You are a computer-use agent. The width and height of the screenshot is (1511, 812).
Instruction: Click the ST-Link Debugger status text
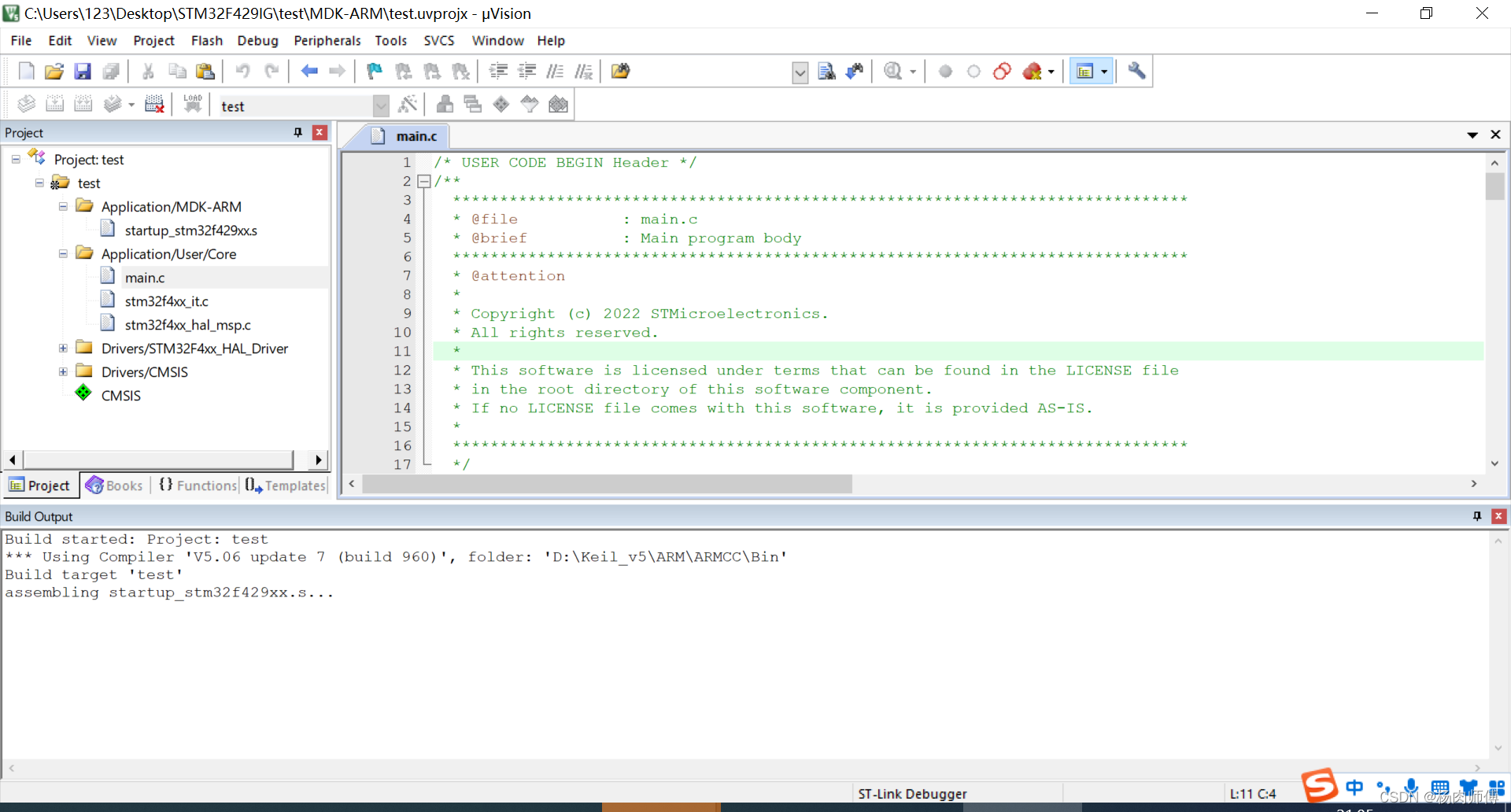click(x=912, y=794)
